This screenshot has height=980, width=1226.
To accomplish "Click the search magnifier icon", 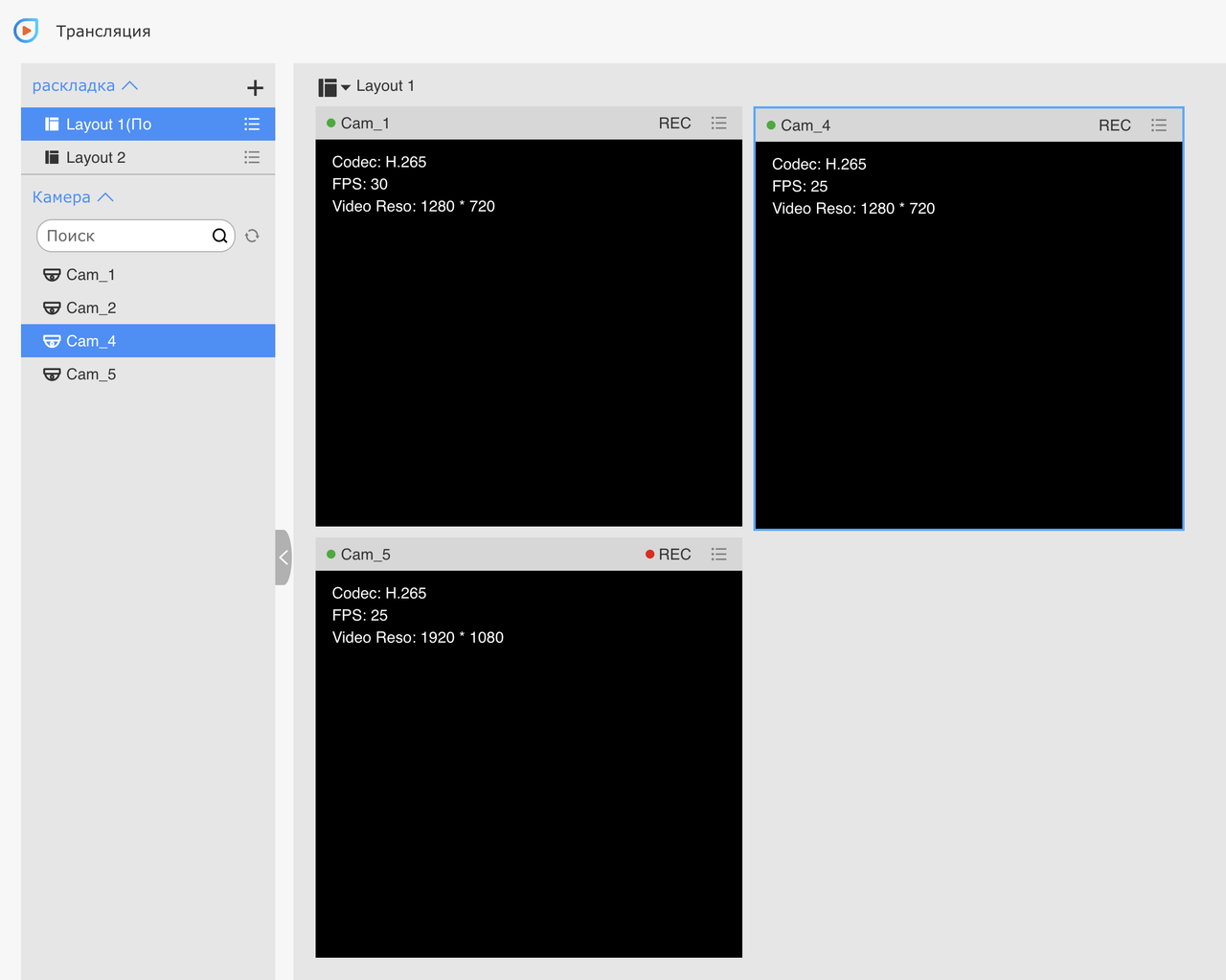I will tap(219, 236).
